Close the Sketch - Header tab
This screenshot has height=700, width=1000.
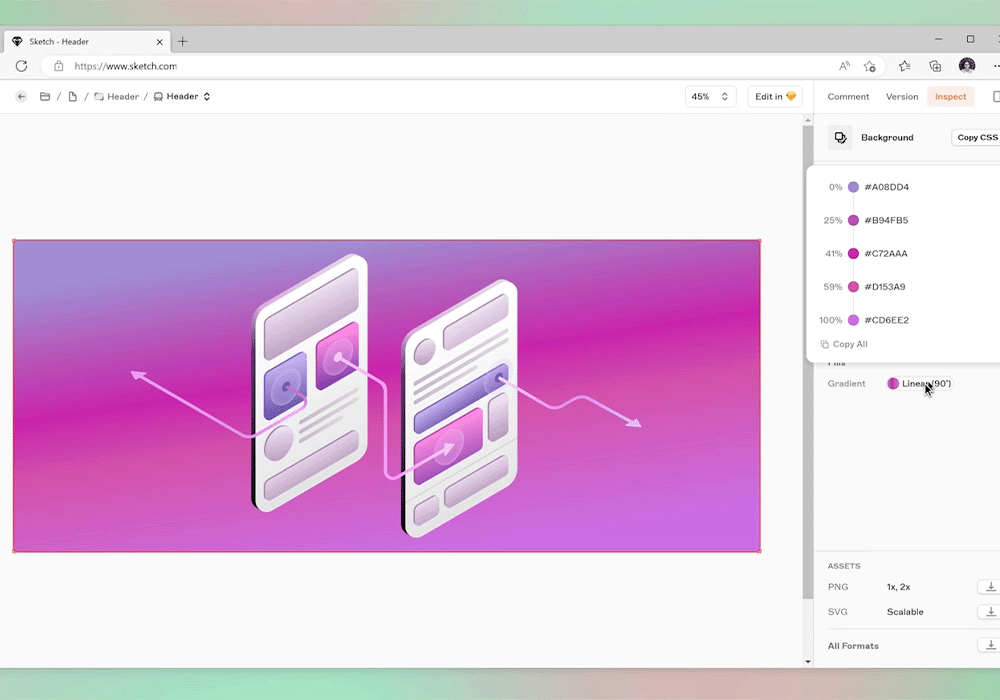coord(159,42)
